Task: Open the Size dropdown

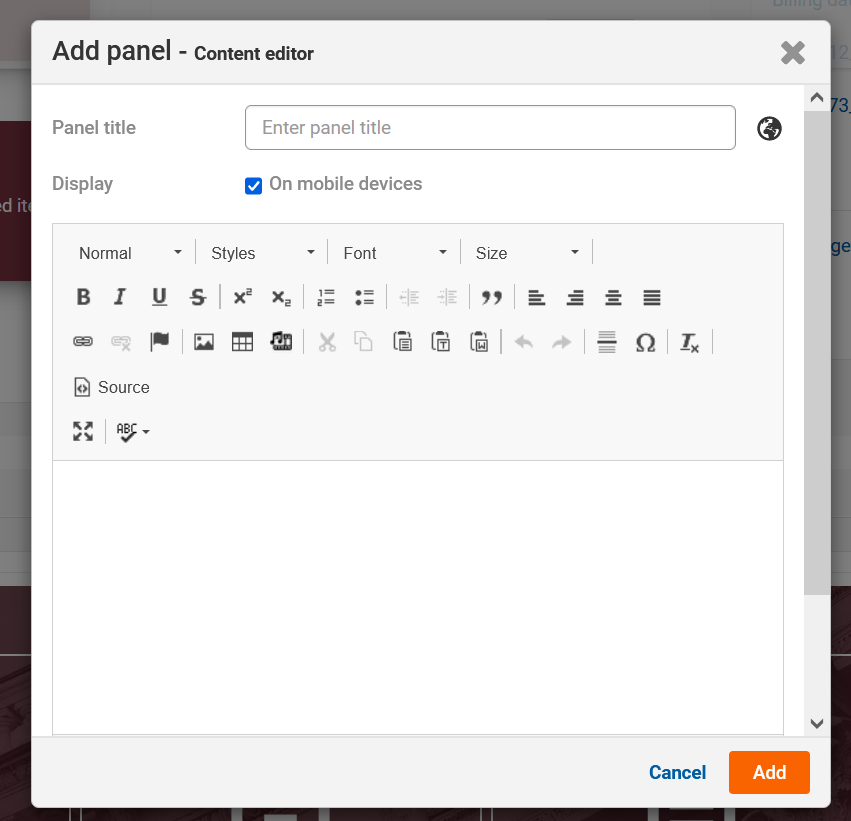Action: [527, 253]
